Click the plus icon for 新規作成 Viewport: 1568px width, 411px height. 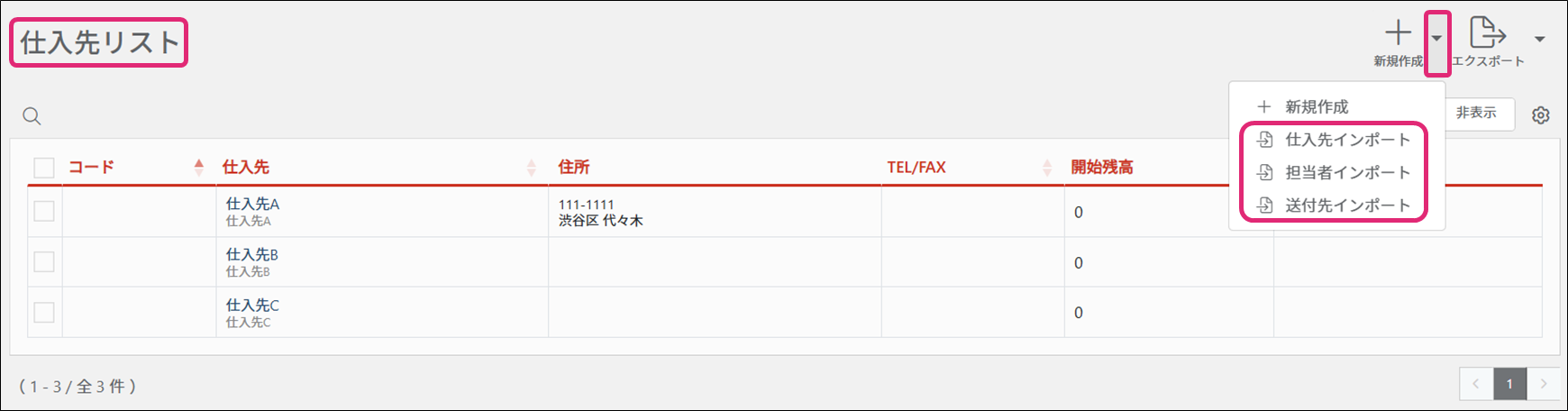[x=1398, y=34]
